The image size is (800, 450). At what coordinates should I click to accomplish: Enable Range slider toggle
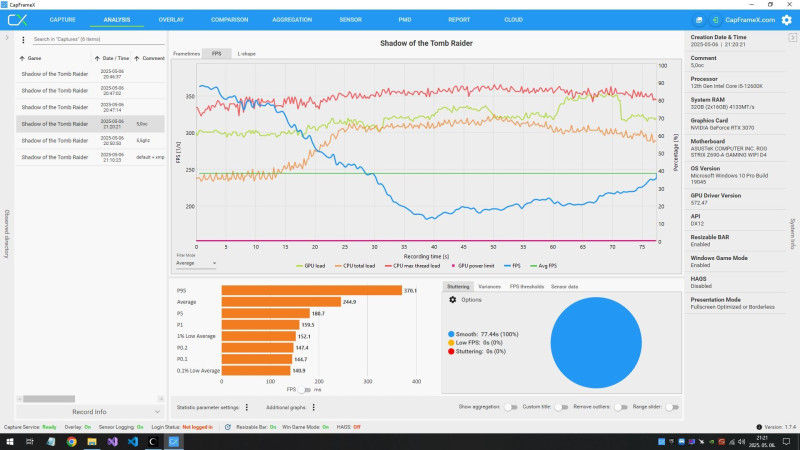(672, 407)
